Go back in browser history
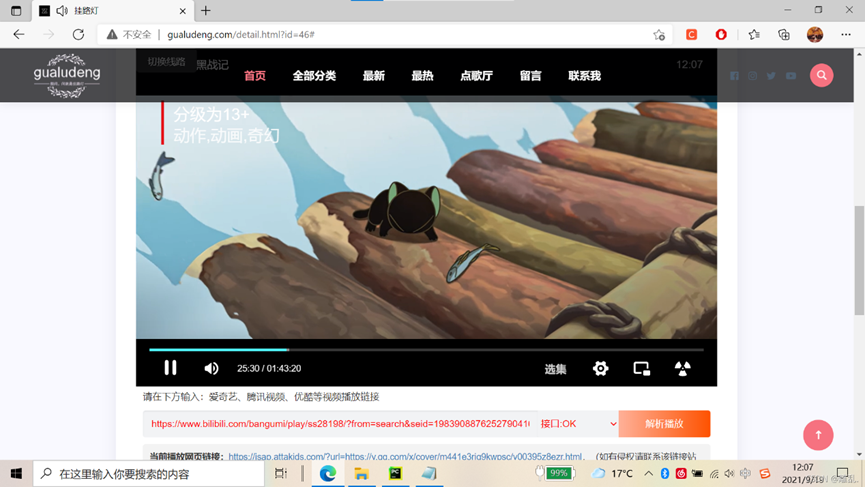 19,34
